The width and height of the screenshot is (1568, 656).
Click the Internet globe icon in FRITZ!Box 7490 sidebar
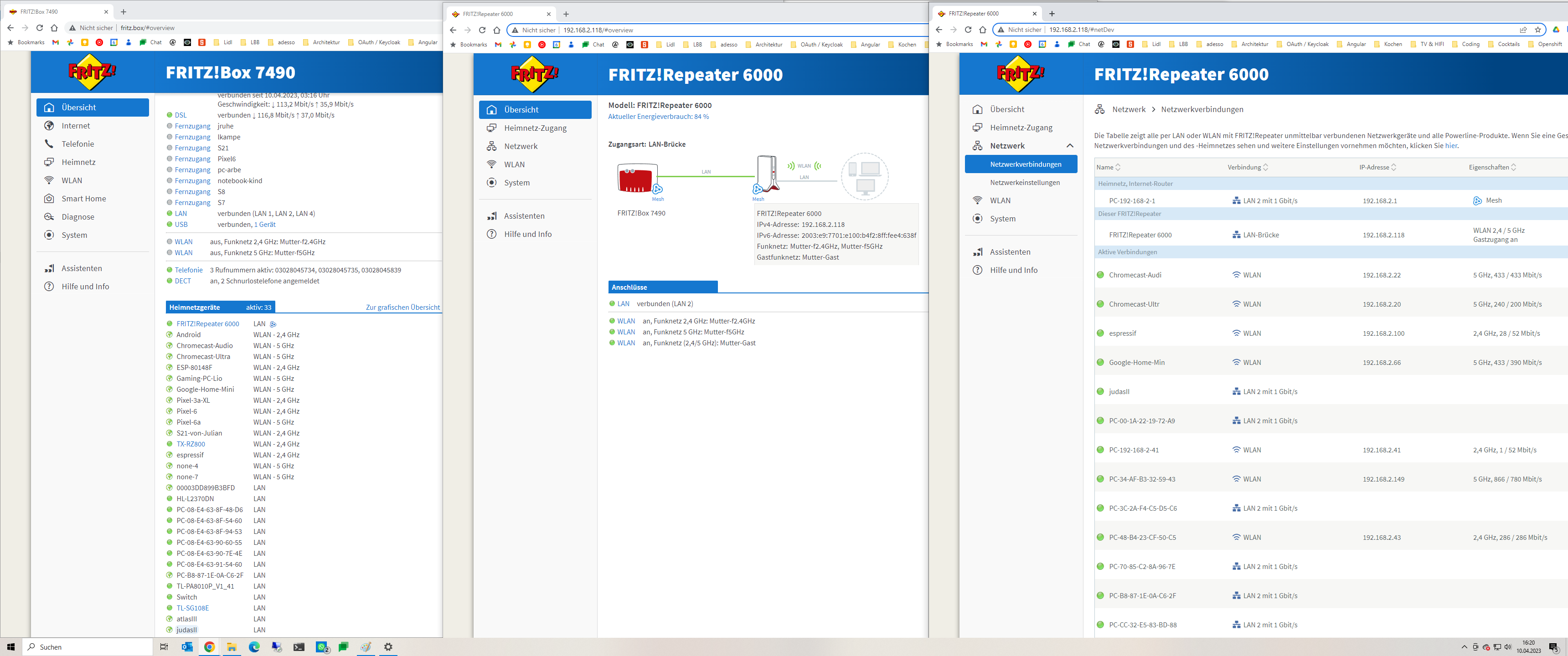[x=49, y=126]
